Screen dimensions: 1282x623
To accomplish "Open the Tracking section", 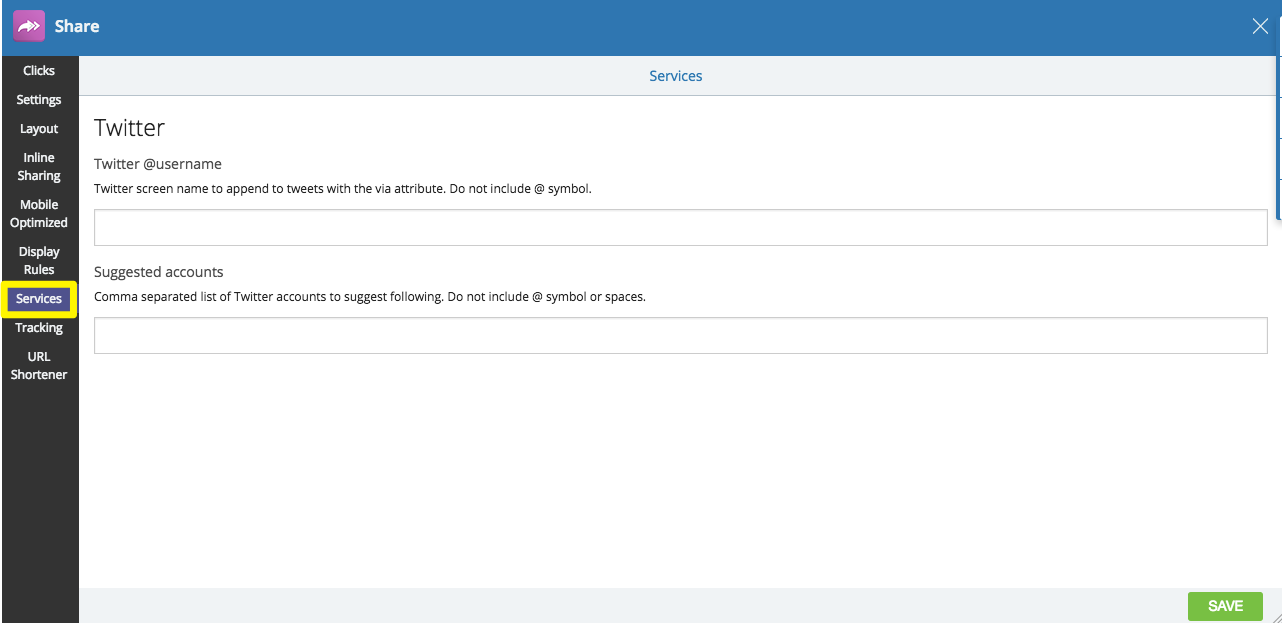I will click(39, 328).
